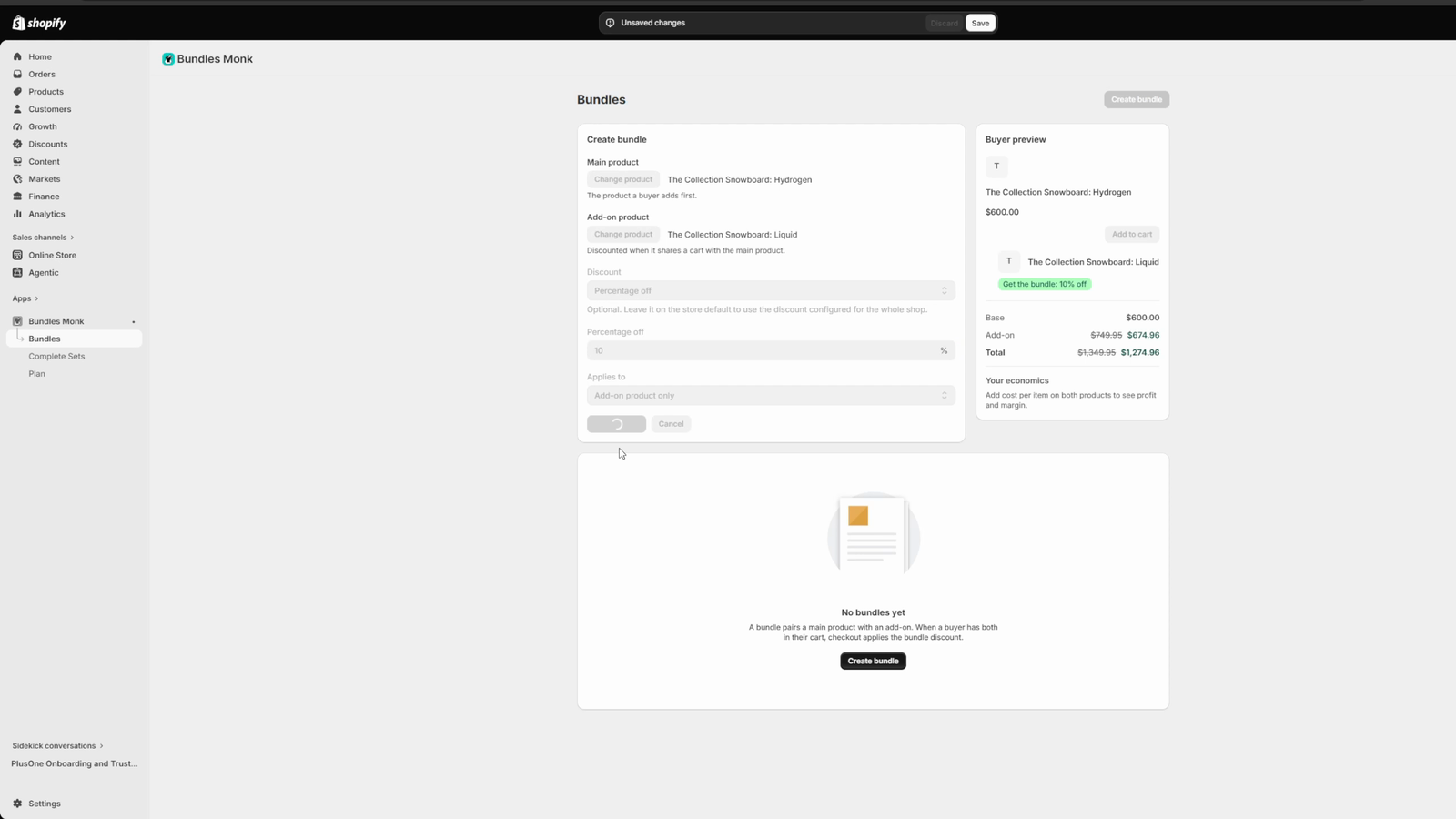Open the Customers person icon
The height and width of the screenshot is (819, 1456).
(17, 109)
